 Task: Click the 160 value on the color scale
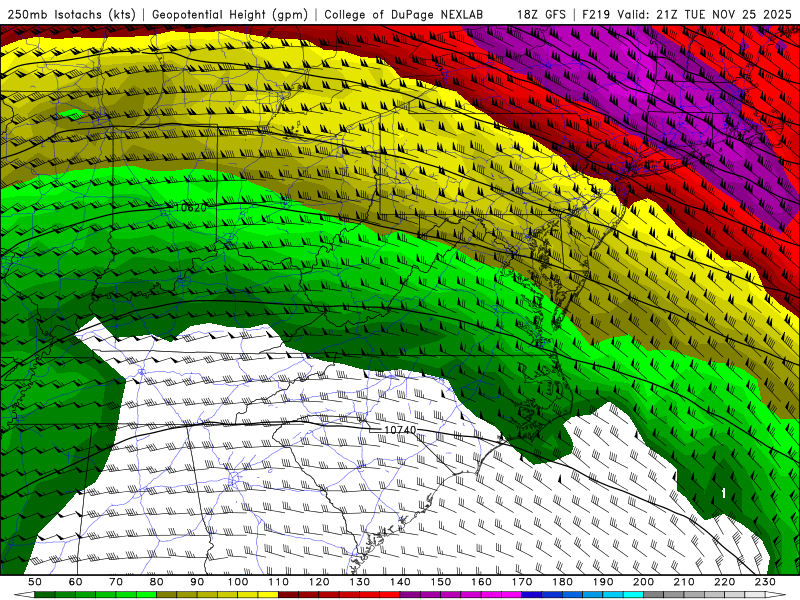(x=481, y=582)
